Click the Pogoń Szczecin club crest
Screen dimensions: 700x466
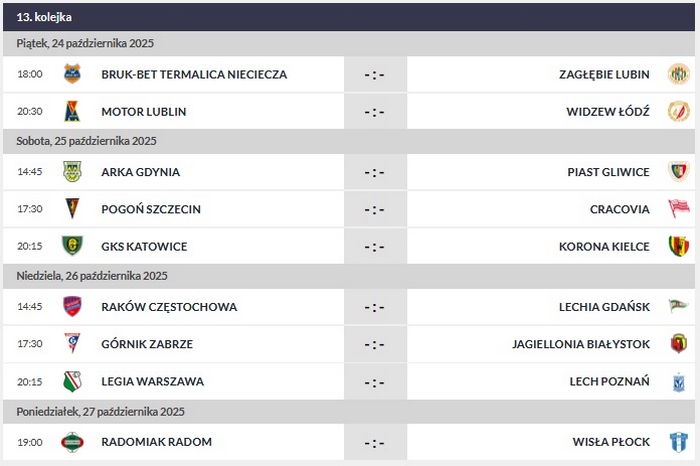pyautogui.click(x=72, y=209)
